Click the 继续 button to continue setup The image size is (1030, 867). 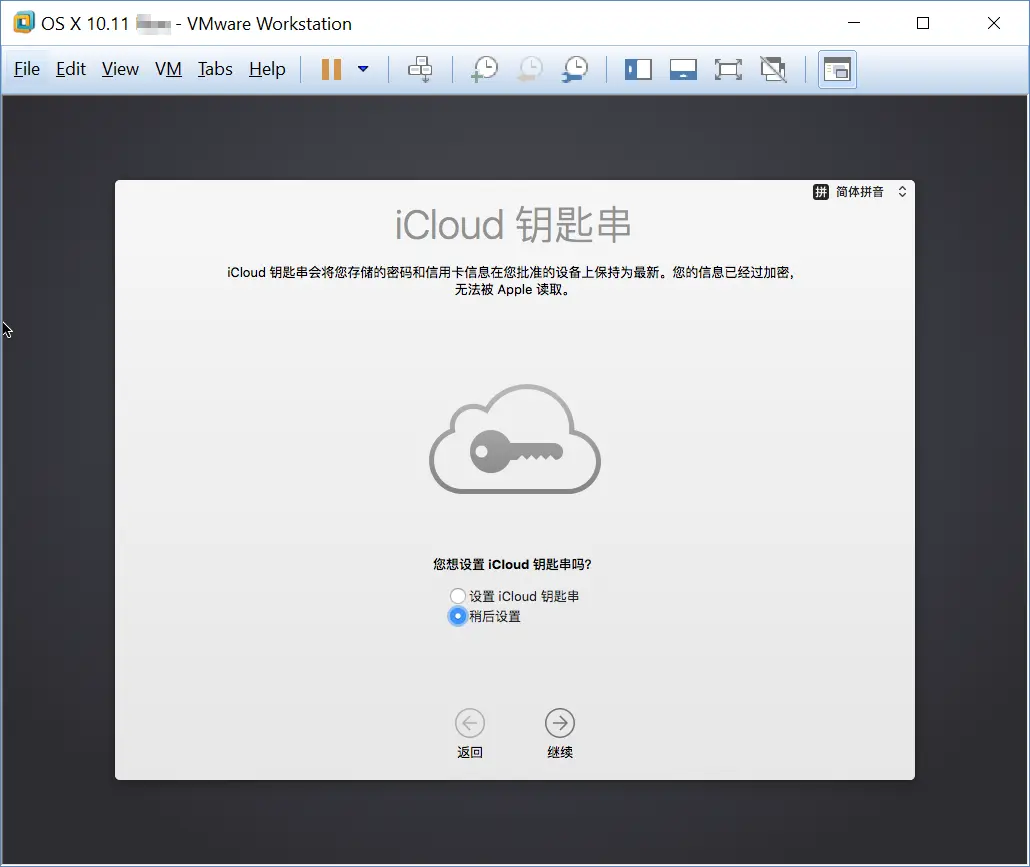coord(559,722)
